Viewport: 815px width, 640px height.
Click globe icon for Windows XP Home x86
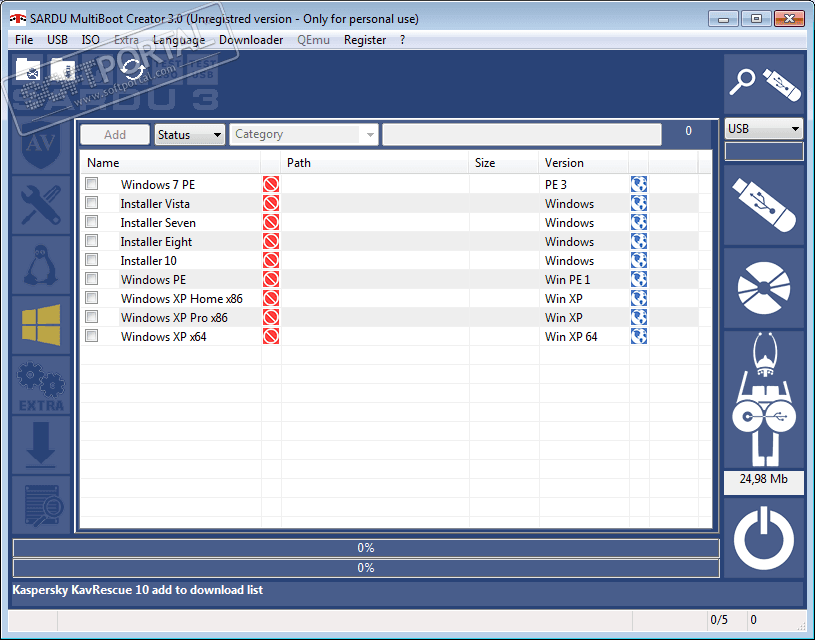[x=639, y=298]
